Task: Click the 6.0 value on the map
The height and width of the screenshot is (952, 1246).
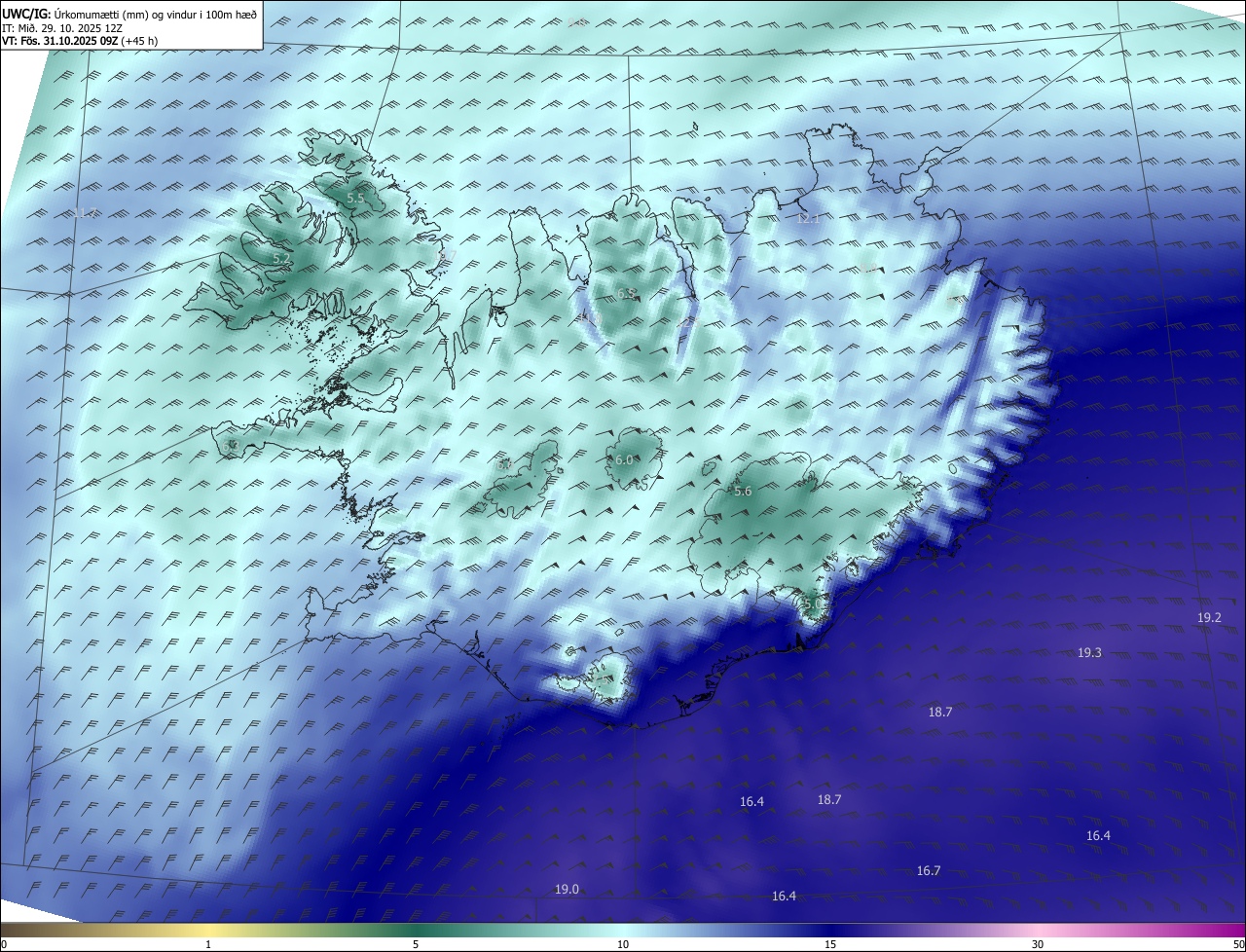Action: (x=624, y=460)
